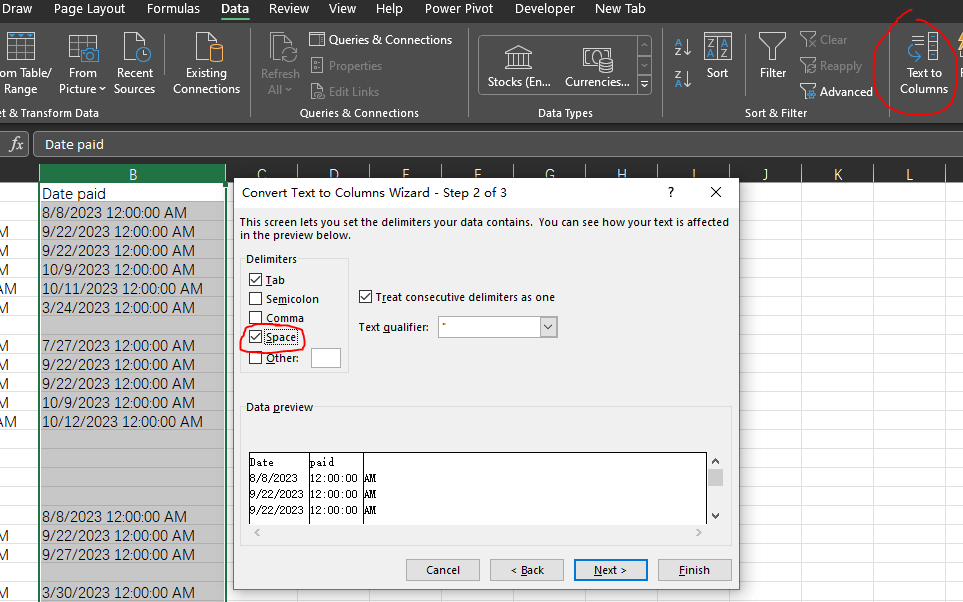Check the Semicolon delimiter
The width and height of the screenshot is (963, 602).
click(x=255, y=299)
